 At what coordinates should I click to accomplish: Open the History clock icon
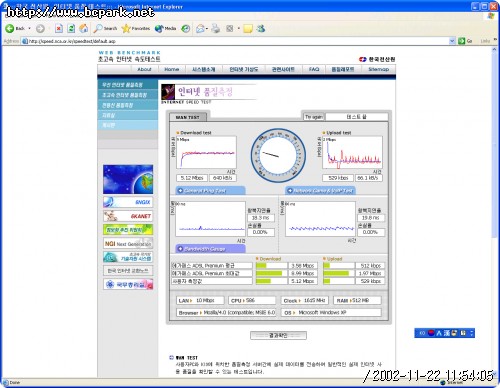pos(186,29)
